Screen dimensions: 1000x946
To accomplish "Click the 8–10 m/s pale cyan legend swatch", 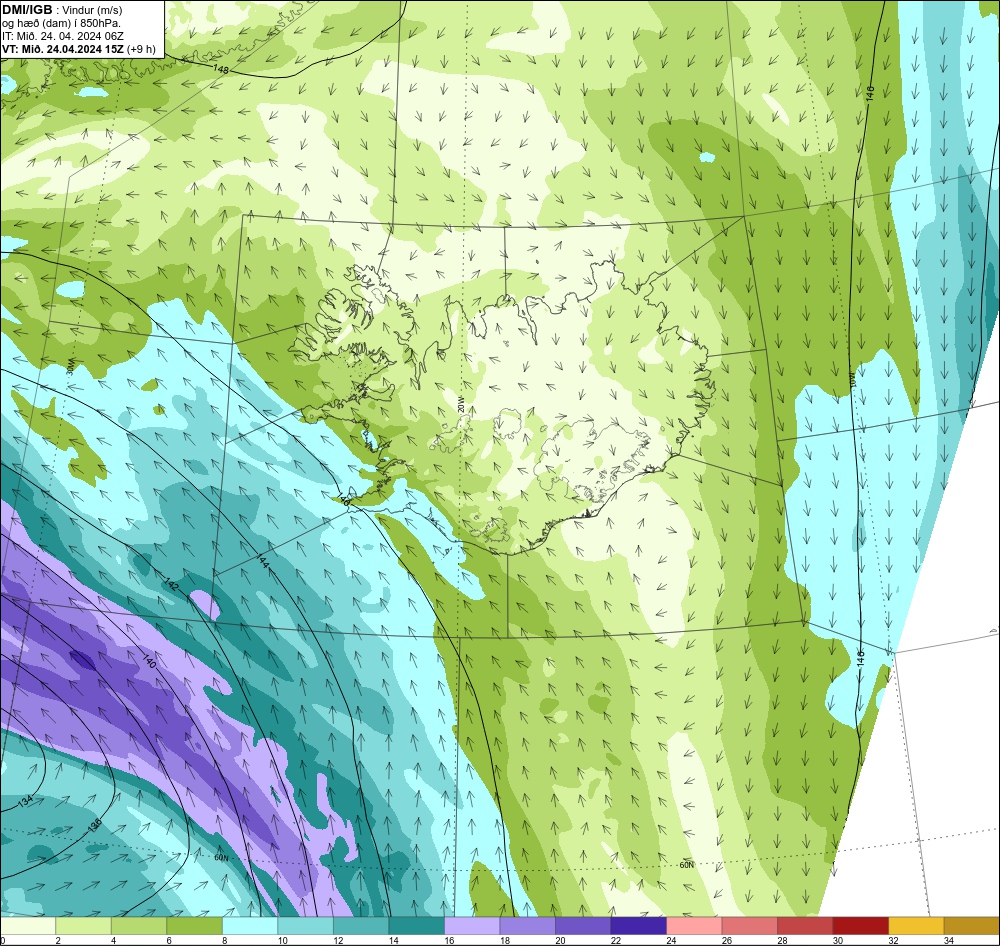I will click(249, 926).
